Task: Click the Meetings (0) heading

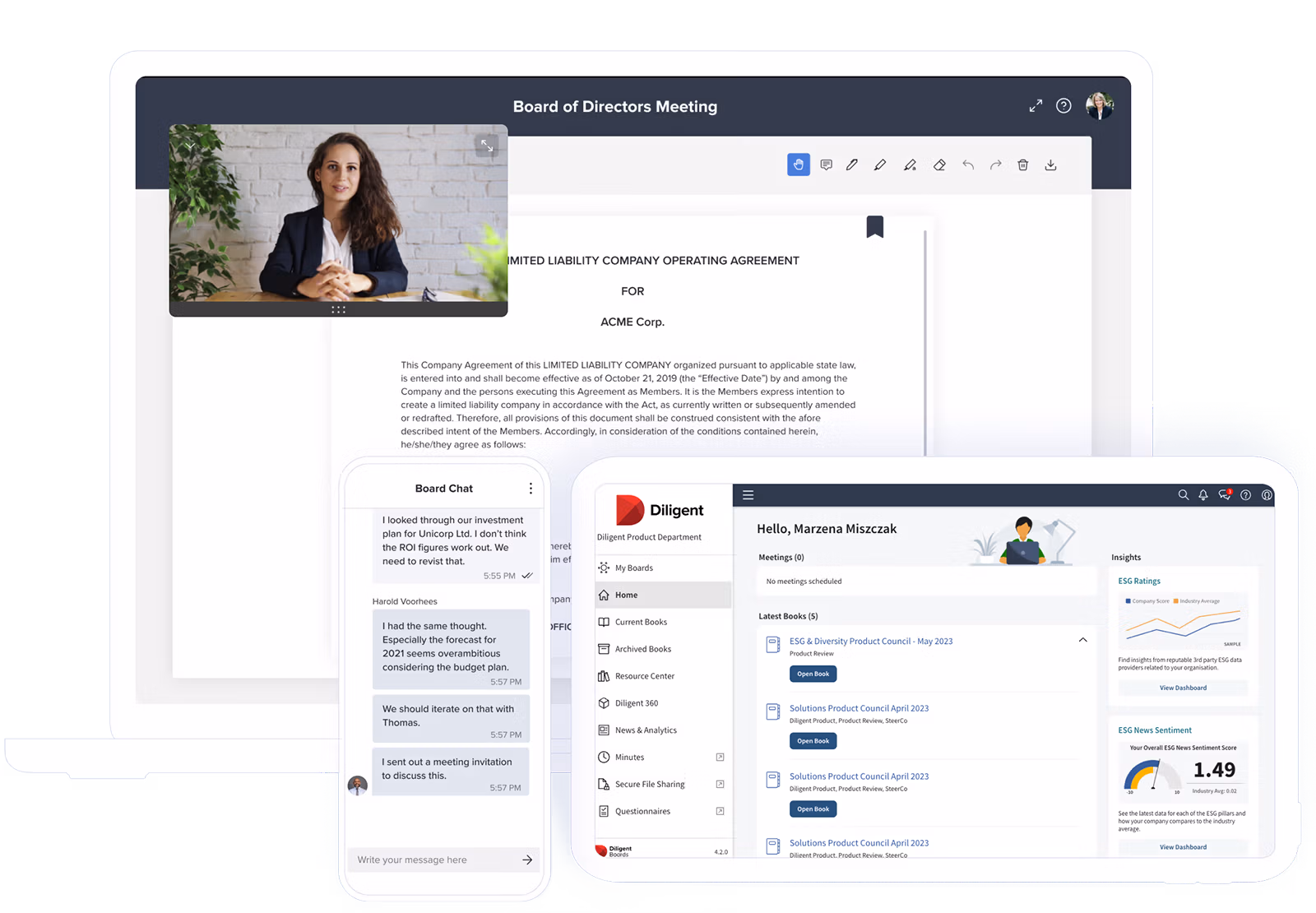Action: tap(781, 557)
